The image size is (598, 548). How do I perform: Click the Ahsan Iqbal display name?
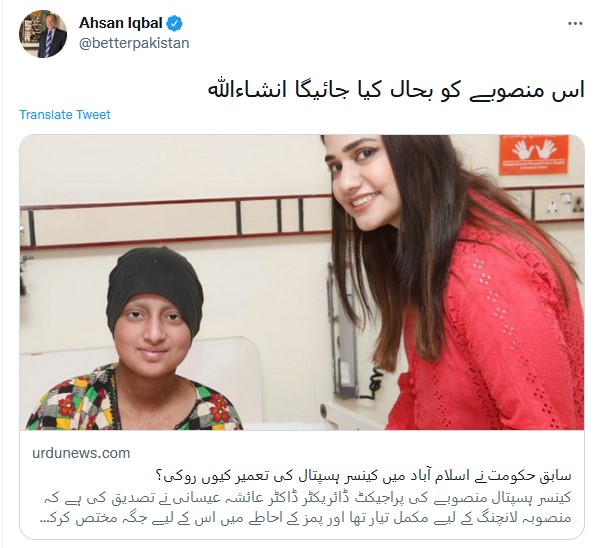tap(121, 23)
